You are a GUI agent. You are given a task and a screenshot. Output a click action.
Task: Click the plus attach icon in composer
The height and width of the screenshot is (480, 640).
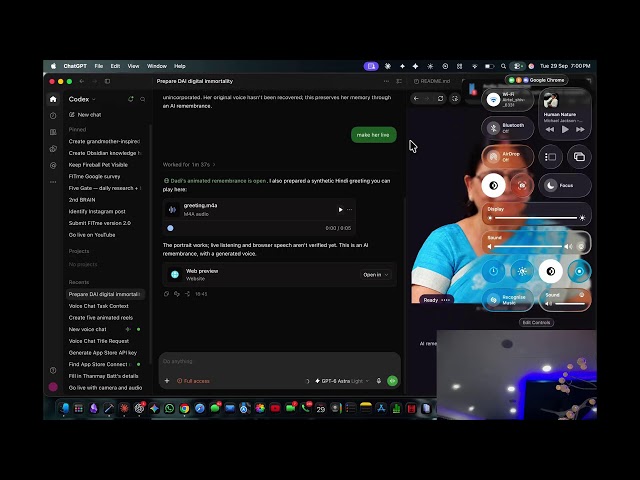[x=167, y=381]
